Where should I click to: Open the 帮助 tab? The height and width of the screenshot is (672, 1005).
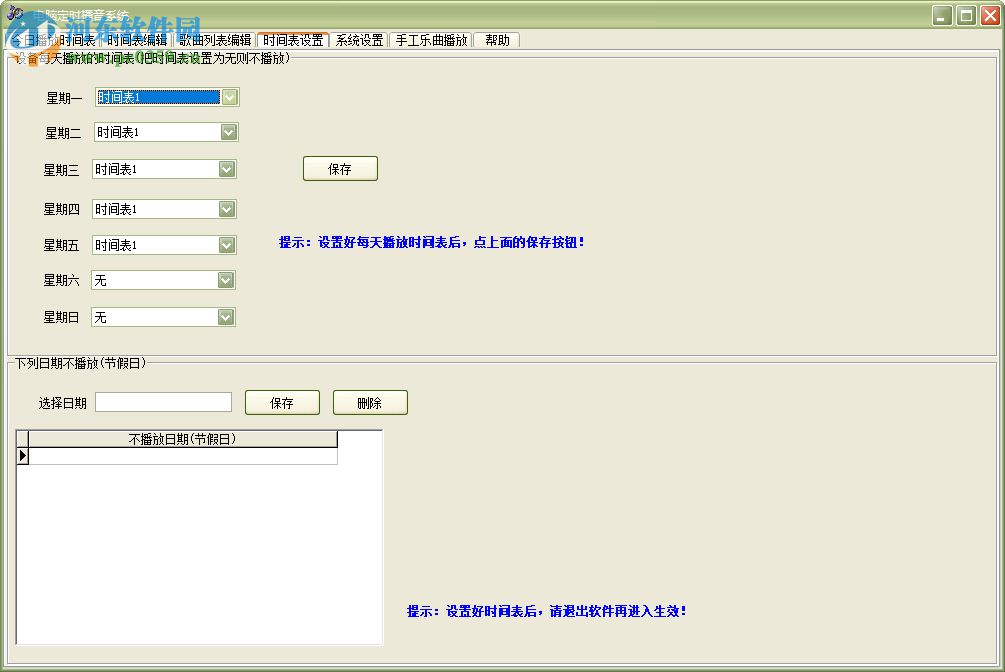[x=497, y=40]
